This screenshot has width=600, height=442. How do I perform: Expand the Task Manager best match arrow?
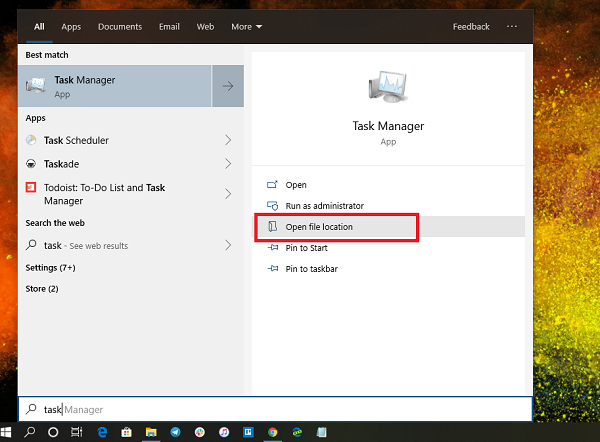227,87
